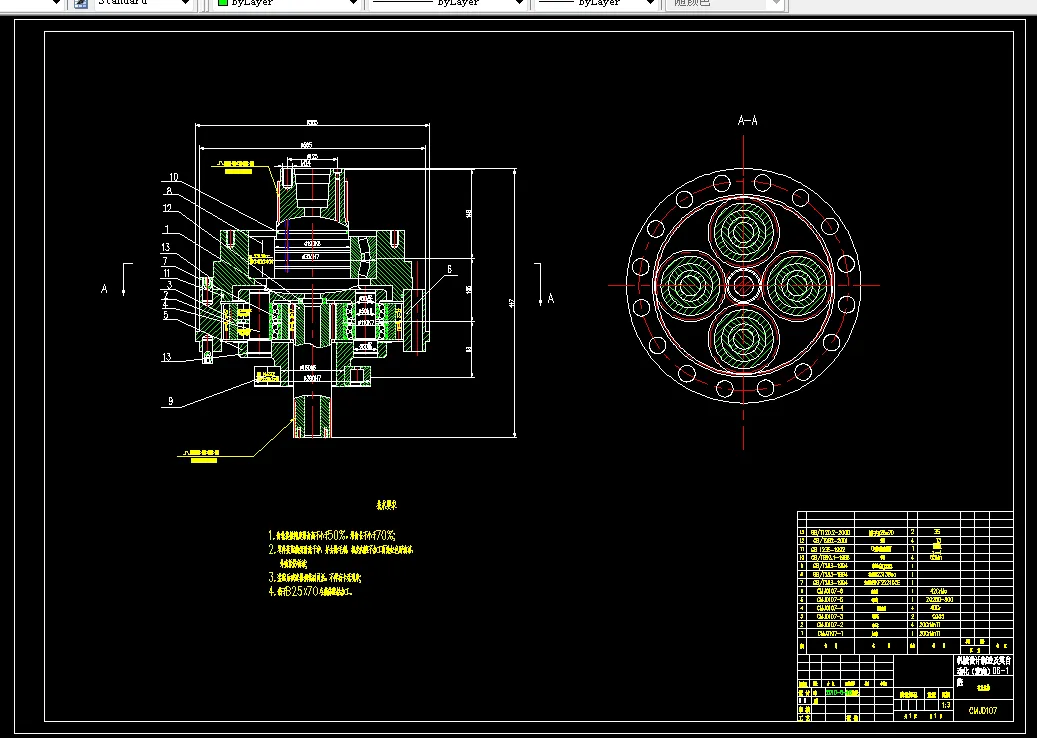Select part balloon number 11
Viewport: 1037px width, 738px height.
[167, 273]
